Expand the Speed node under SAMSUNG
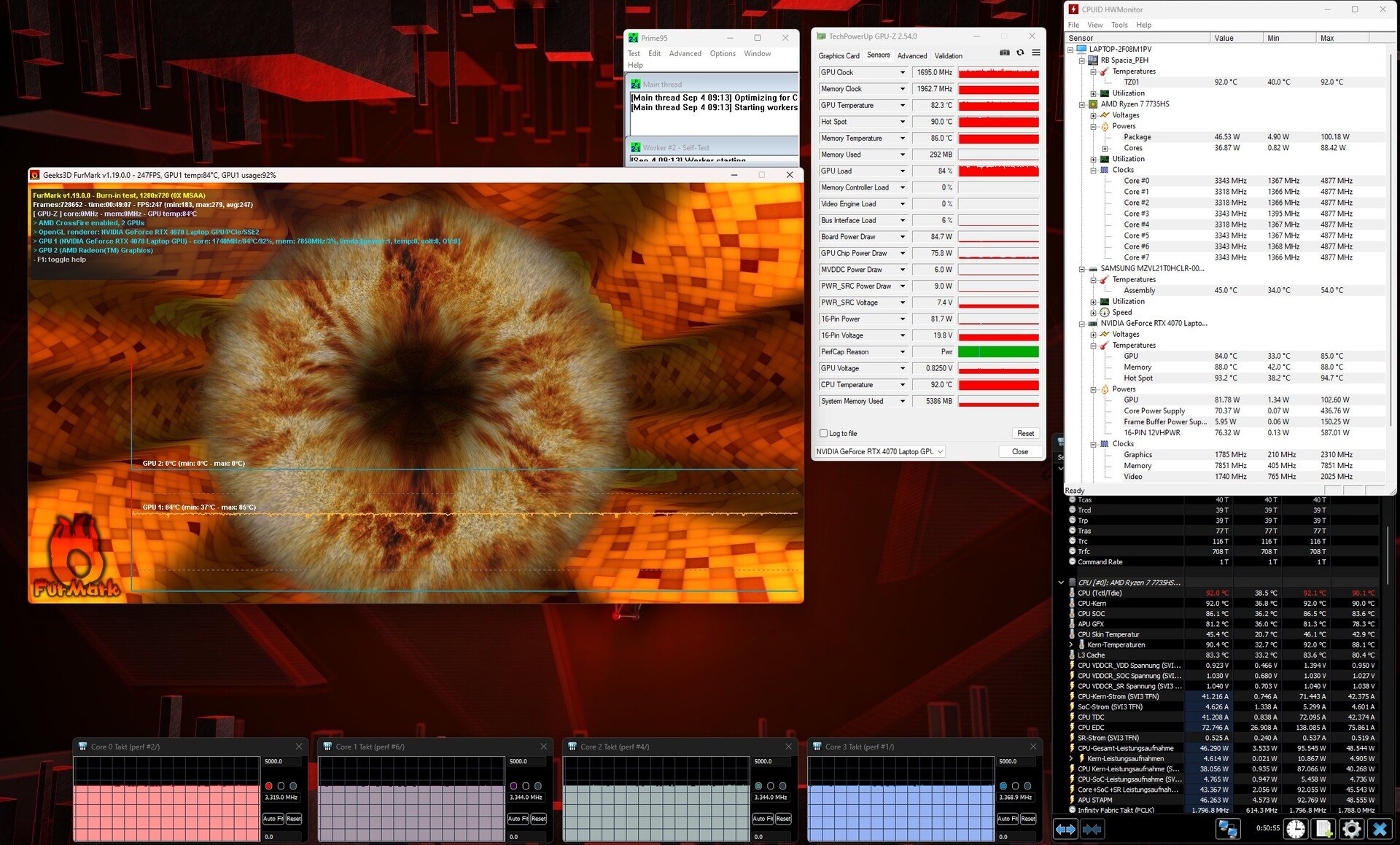The image size is (1400, 845). (1093, 312)
